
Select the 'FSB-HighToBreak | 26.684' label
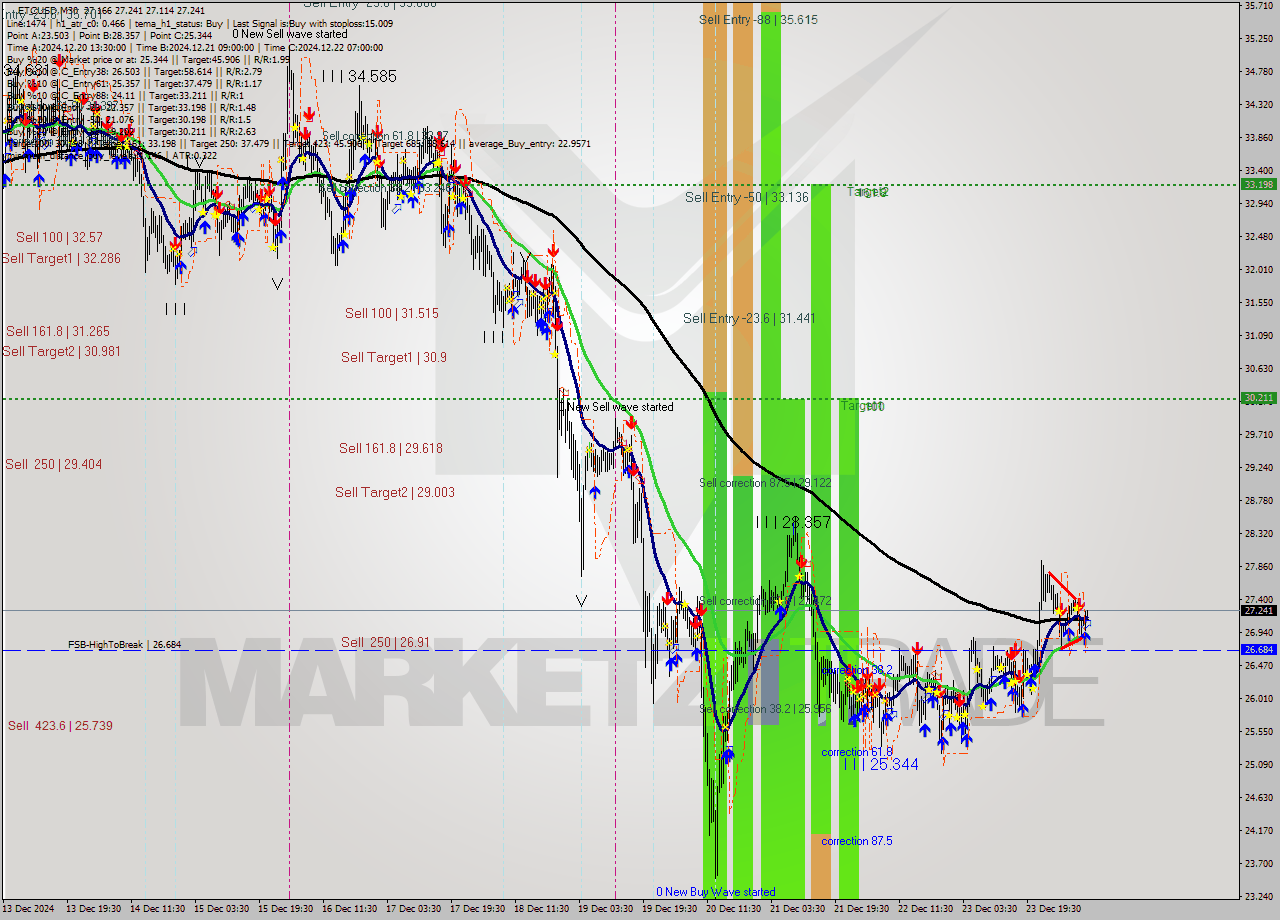click(x=125, y=645)
